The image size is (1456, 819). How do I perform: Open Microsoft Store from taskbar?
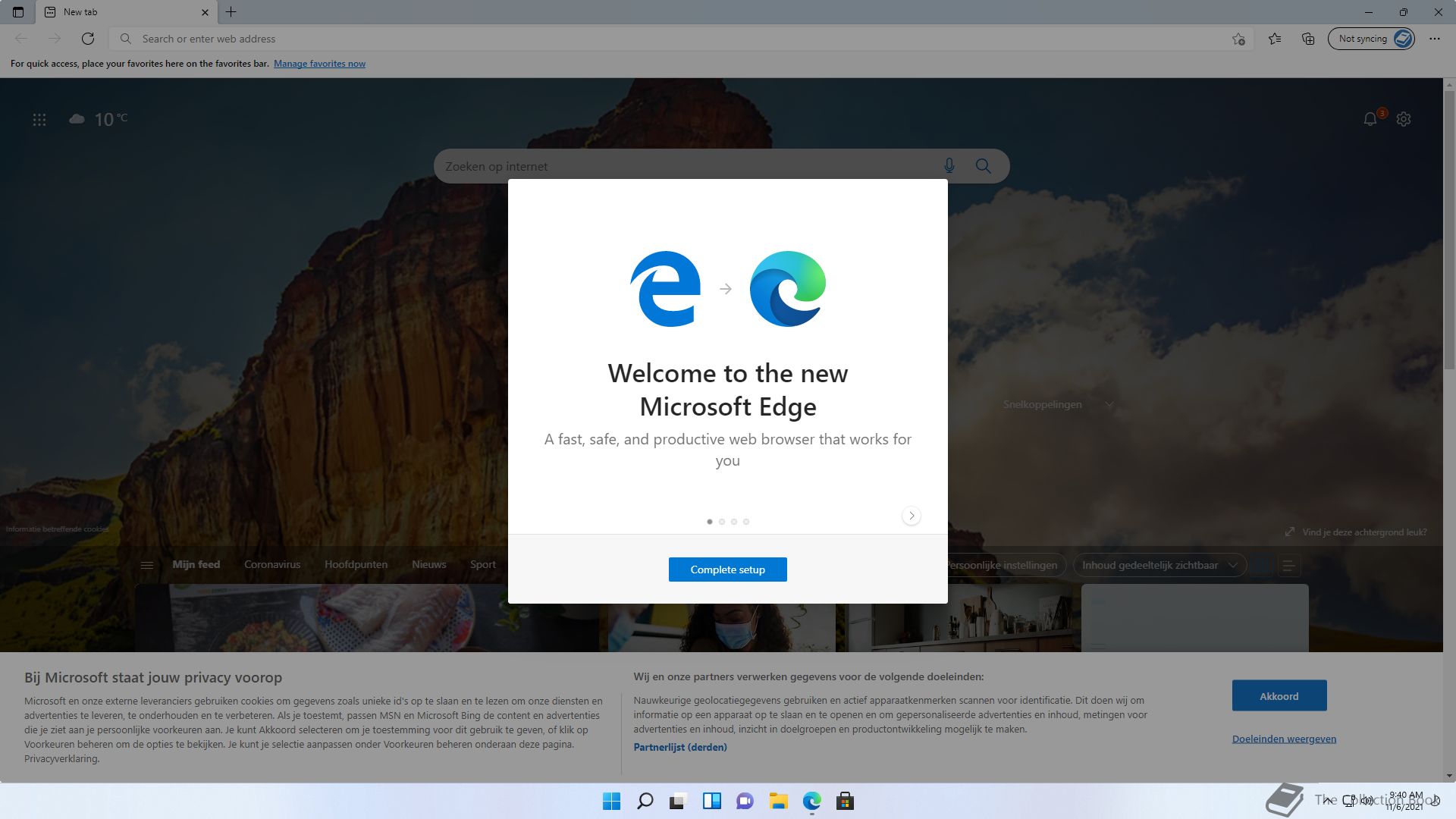pyautogui.click(x=845, y=801)
